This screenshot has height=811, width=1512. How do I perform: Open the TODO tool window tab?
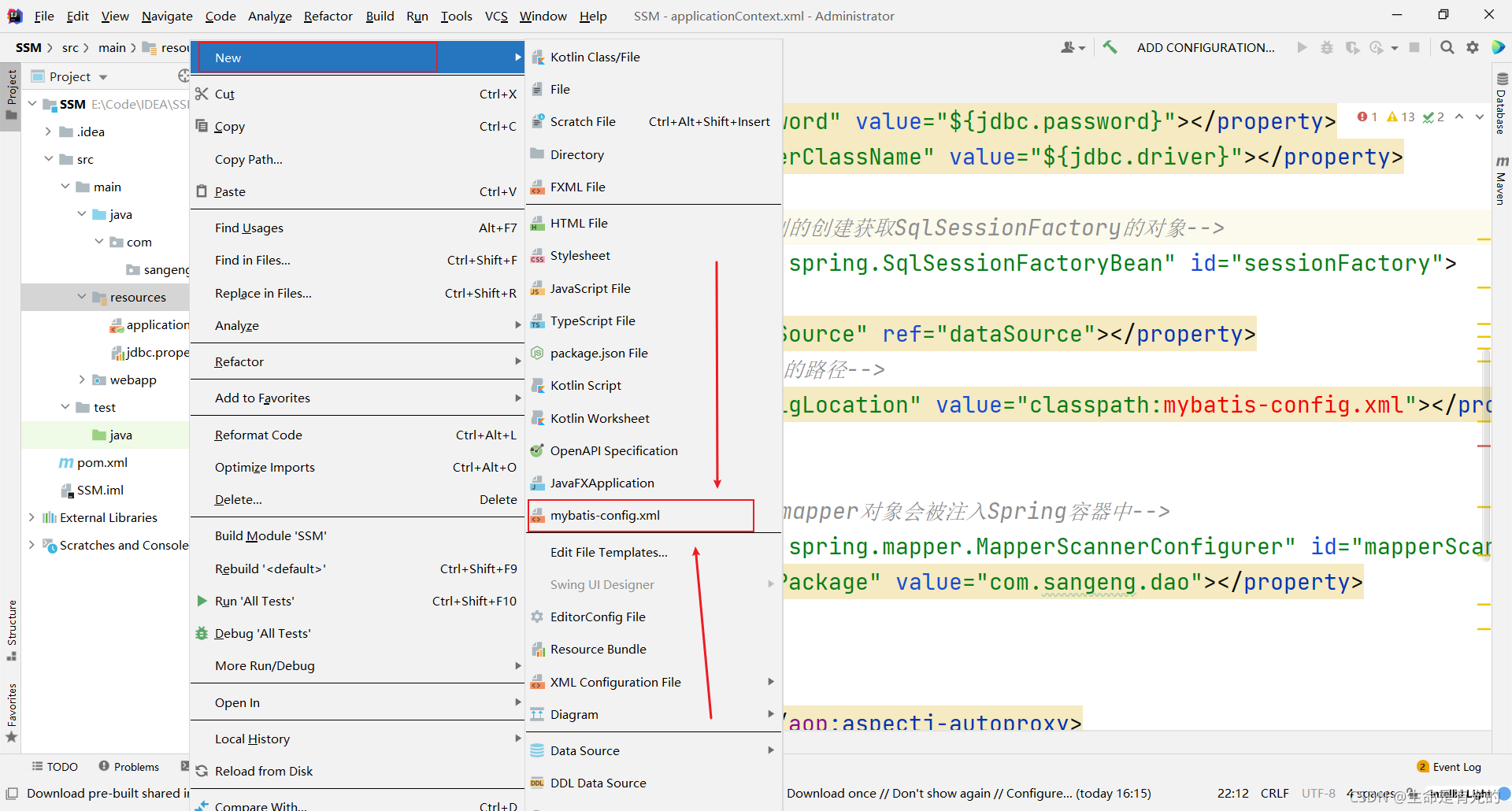54,767
